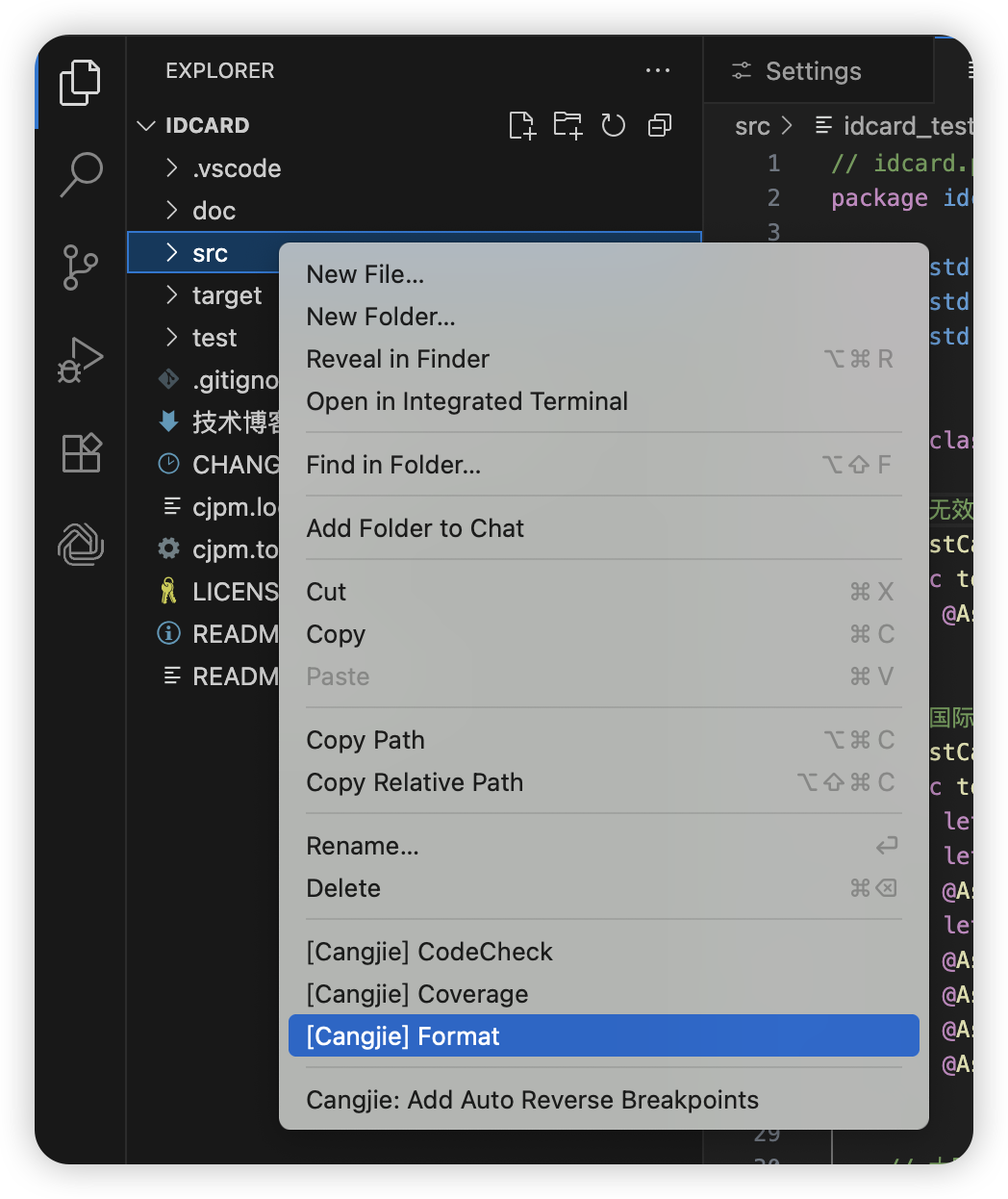Click the lines icon of cjpm.lock file
The width and height of the screenshot is (1008, 1199).
172,506
